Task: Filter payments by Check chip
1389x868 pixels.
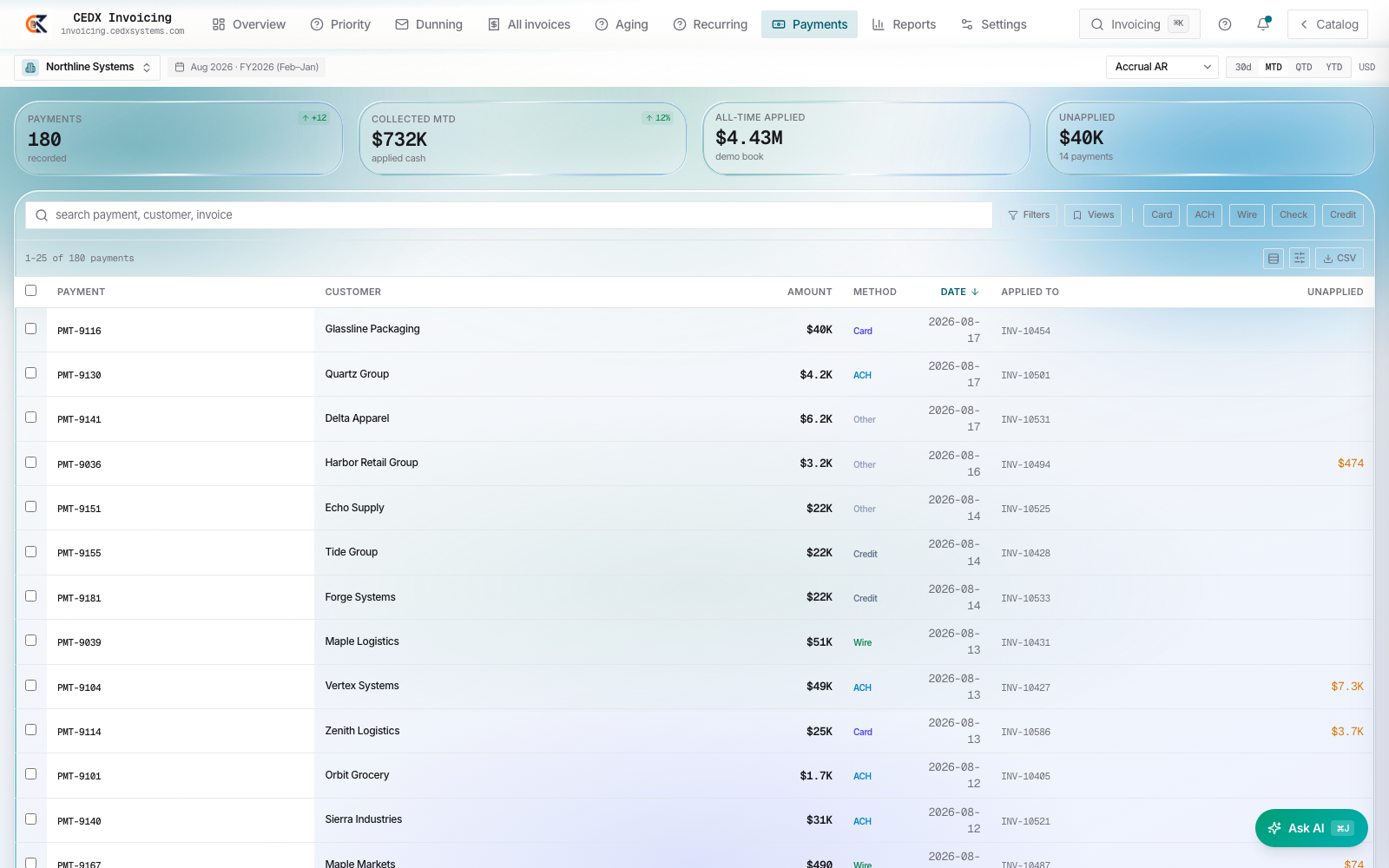Action: coord(1294,215)
